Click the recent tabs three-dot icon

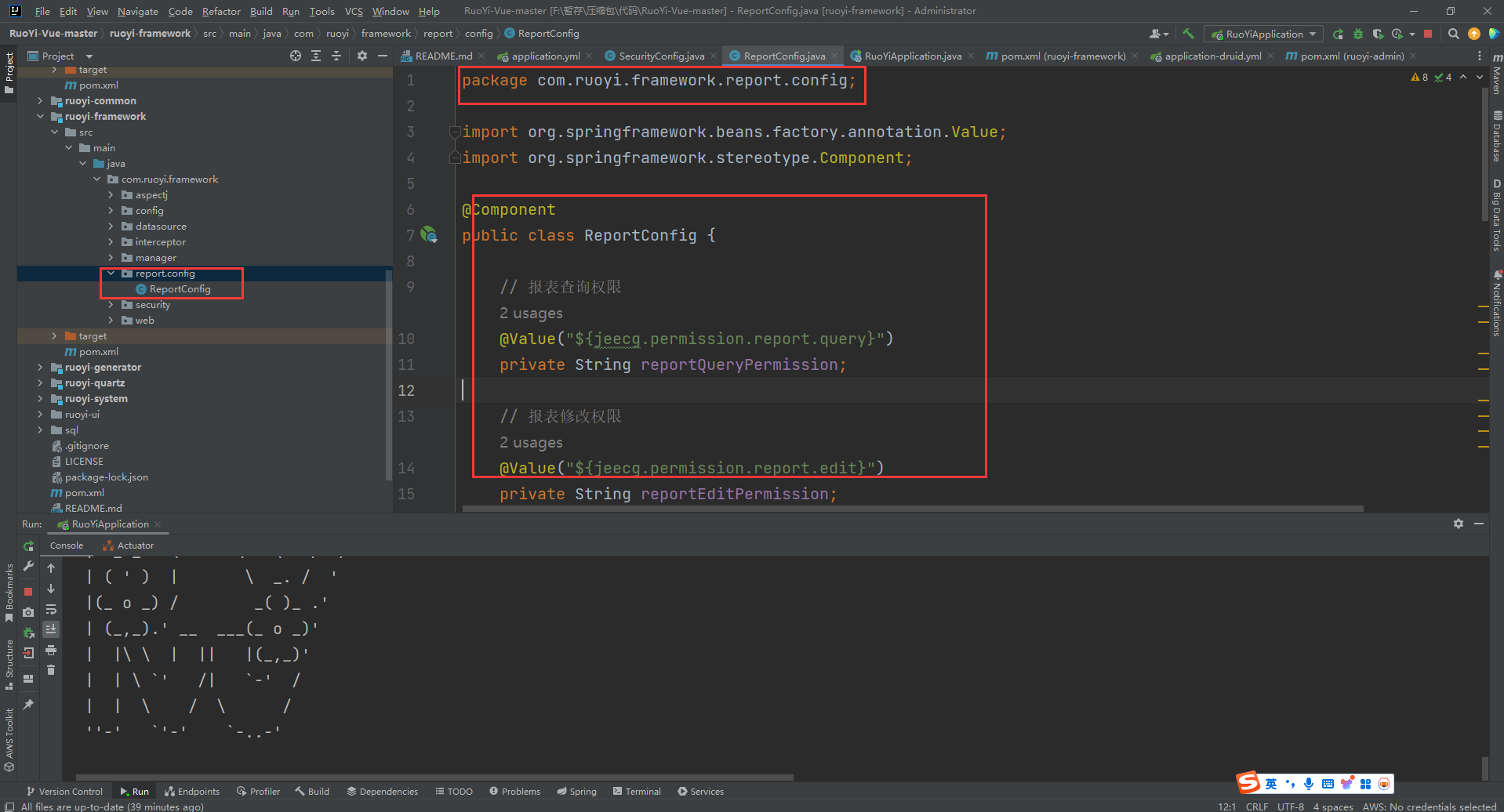(1479, 56)
